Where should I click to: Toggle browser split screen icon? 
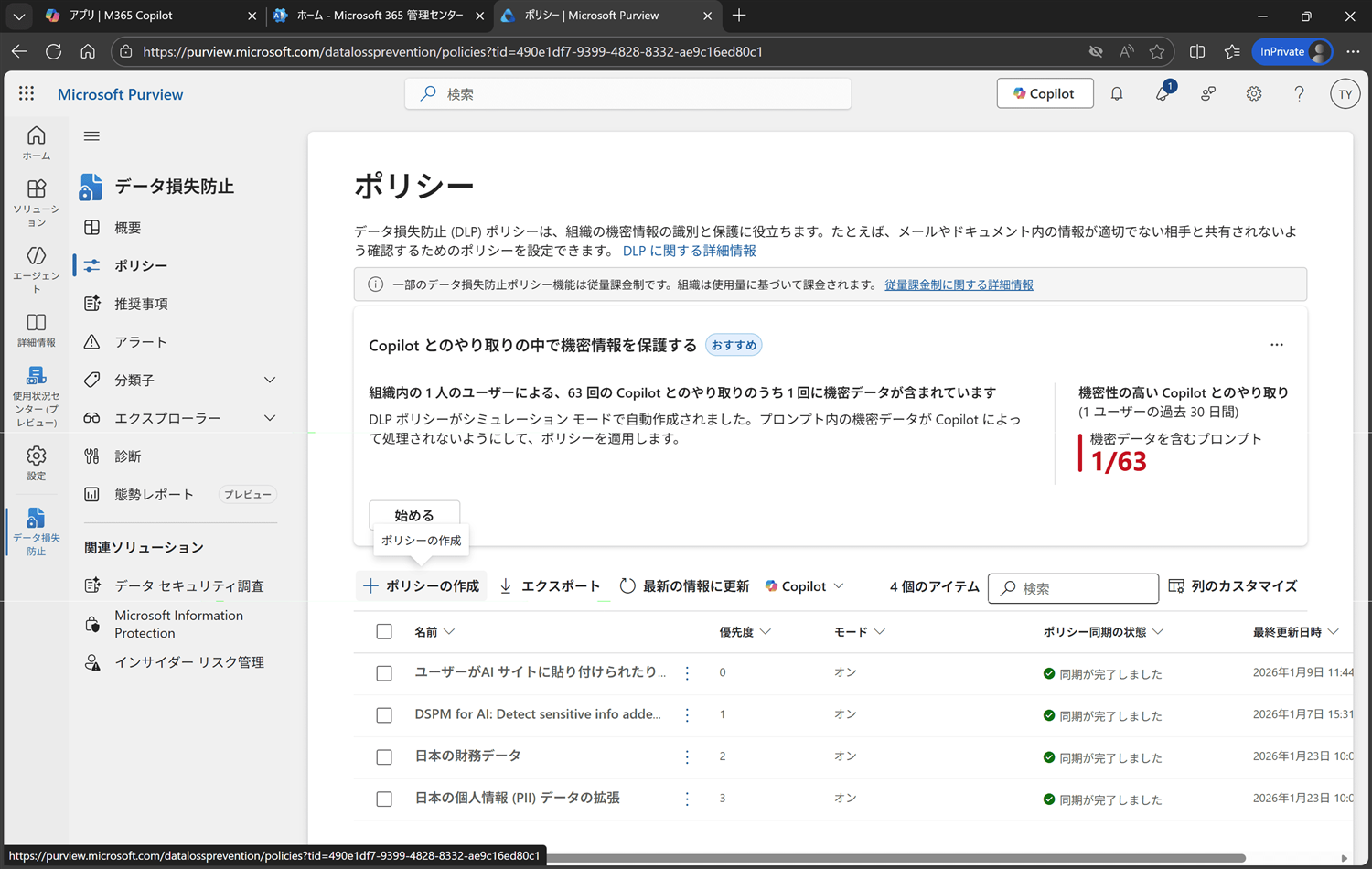[x=1197, y=51]
